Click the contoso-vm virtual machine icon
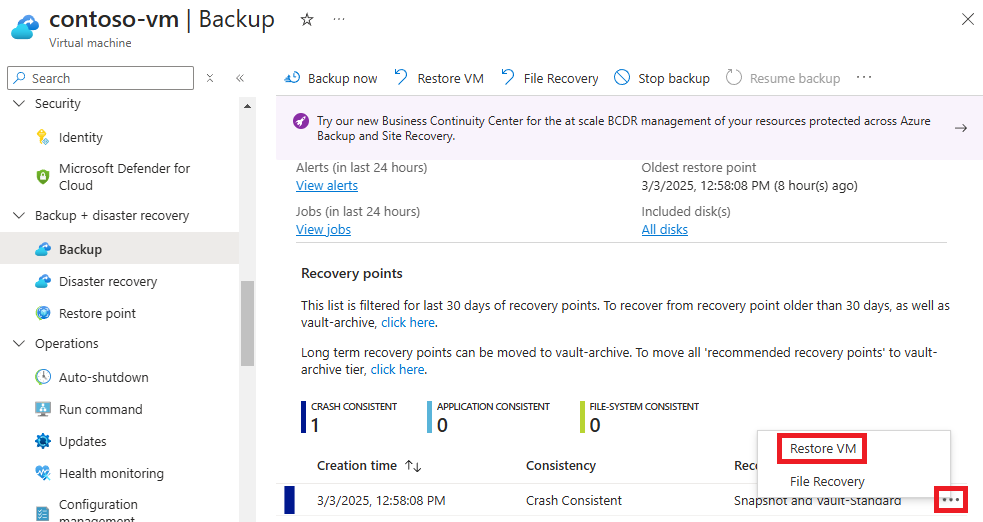The image size is (983, 522). (25, 28)
